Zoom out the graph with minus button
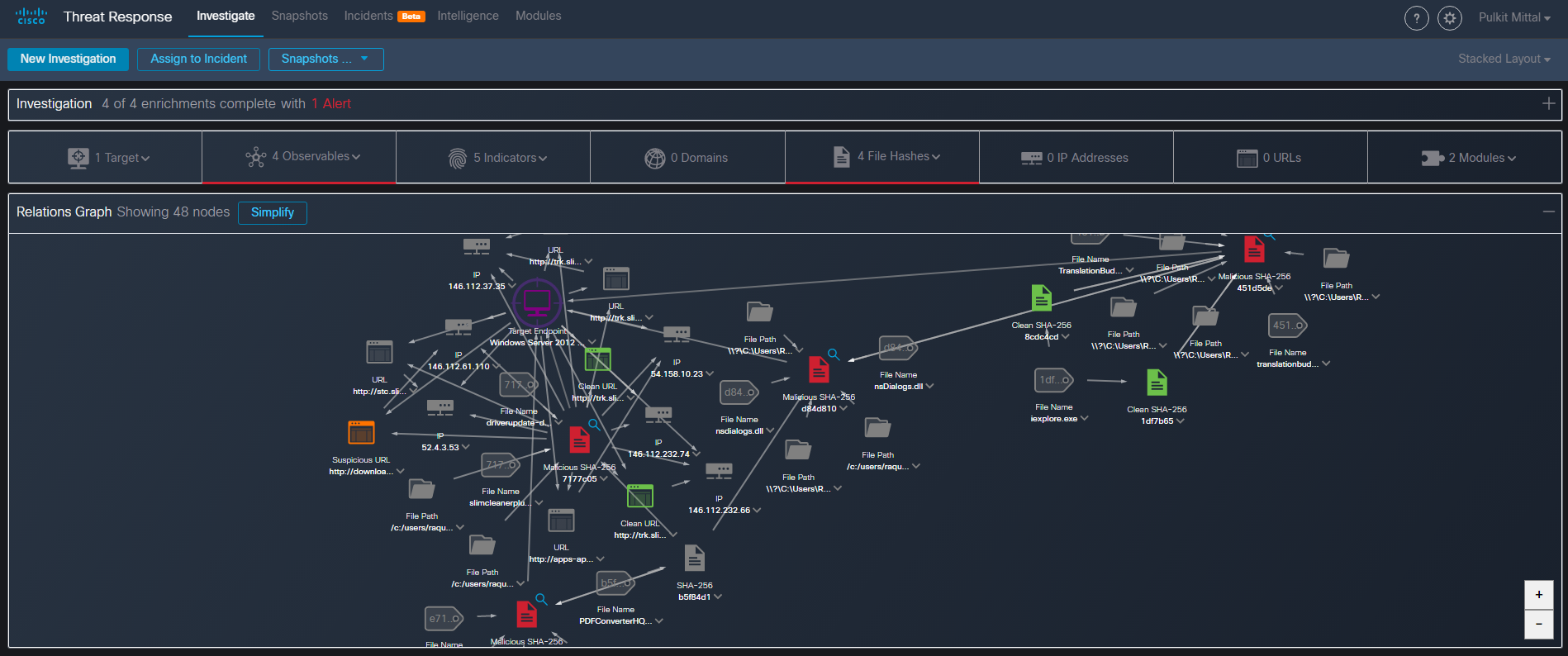The image size is (1568, 656). coord(1538,624)
